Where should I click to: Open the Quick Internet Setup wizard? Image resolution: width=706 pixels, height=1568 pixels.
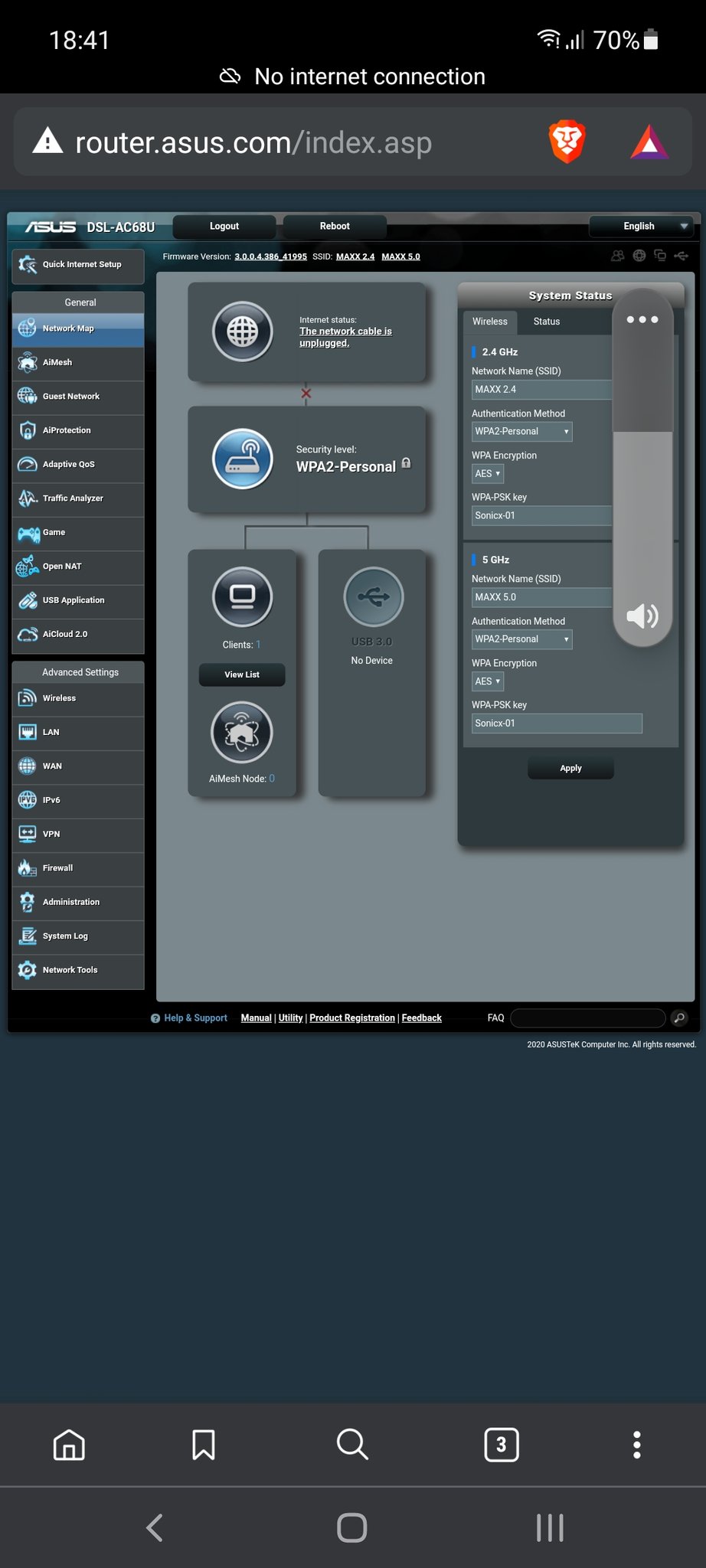pyautogui.click(x=78, y=265)
